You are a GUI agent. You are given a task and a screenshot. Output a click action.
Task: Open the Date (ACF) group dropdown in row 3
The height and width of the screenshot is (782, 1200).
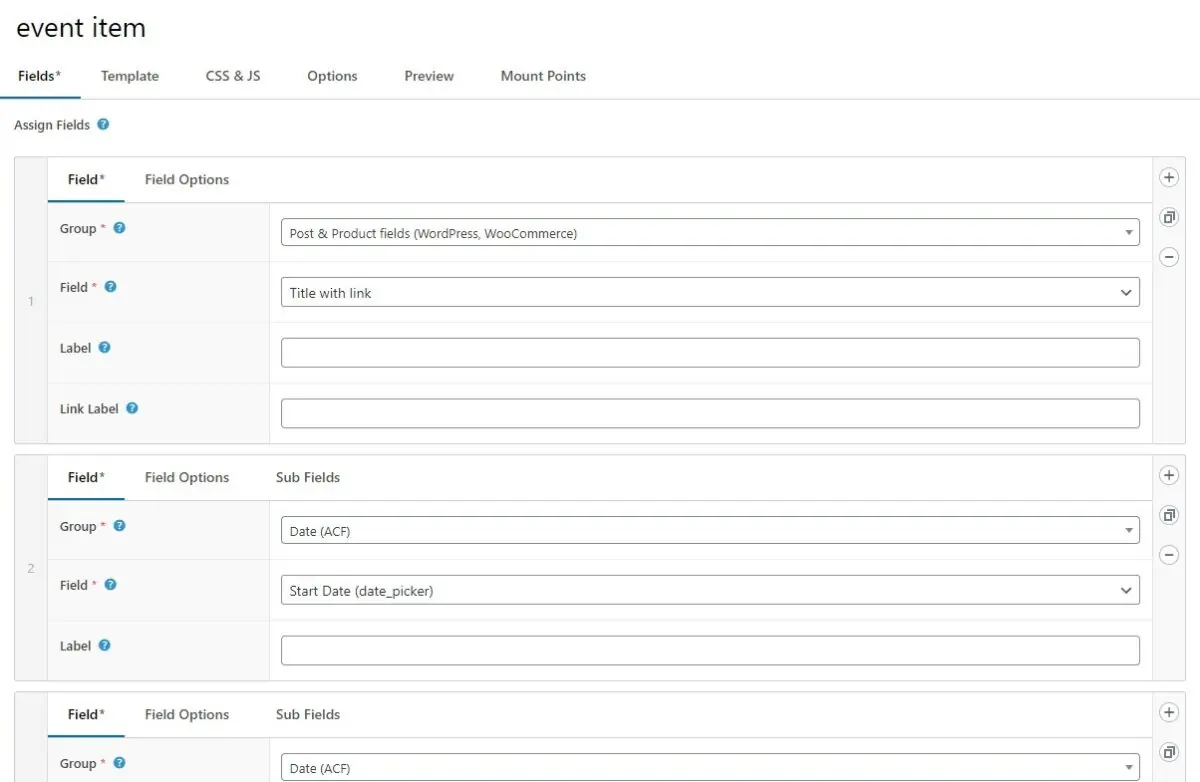click(710, 767)
